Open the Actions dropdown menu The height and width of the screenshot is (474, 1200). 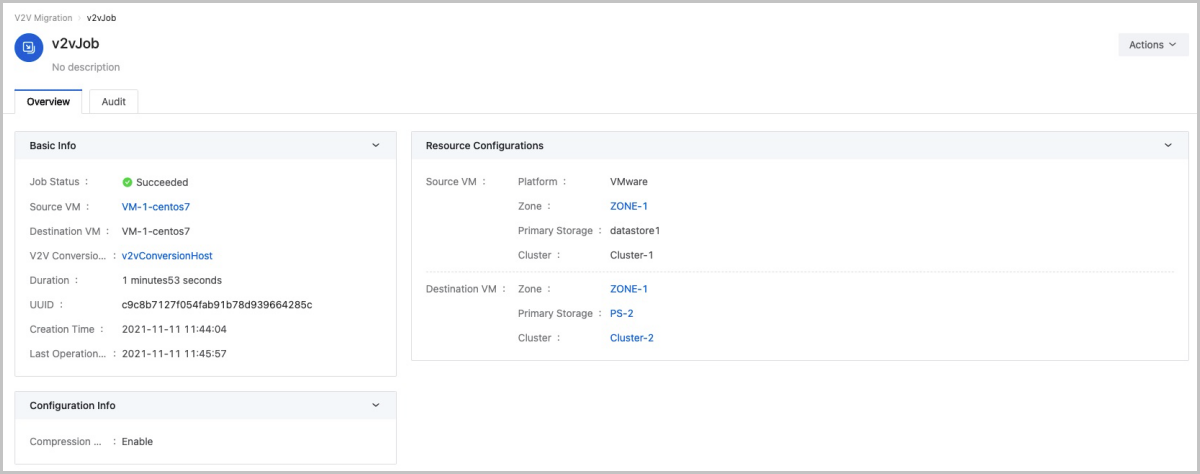pos(1152,45)
